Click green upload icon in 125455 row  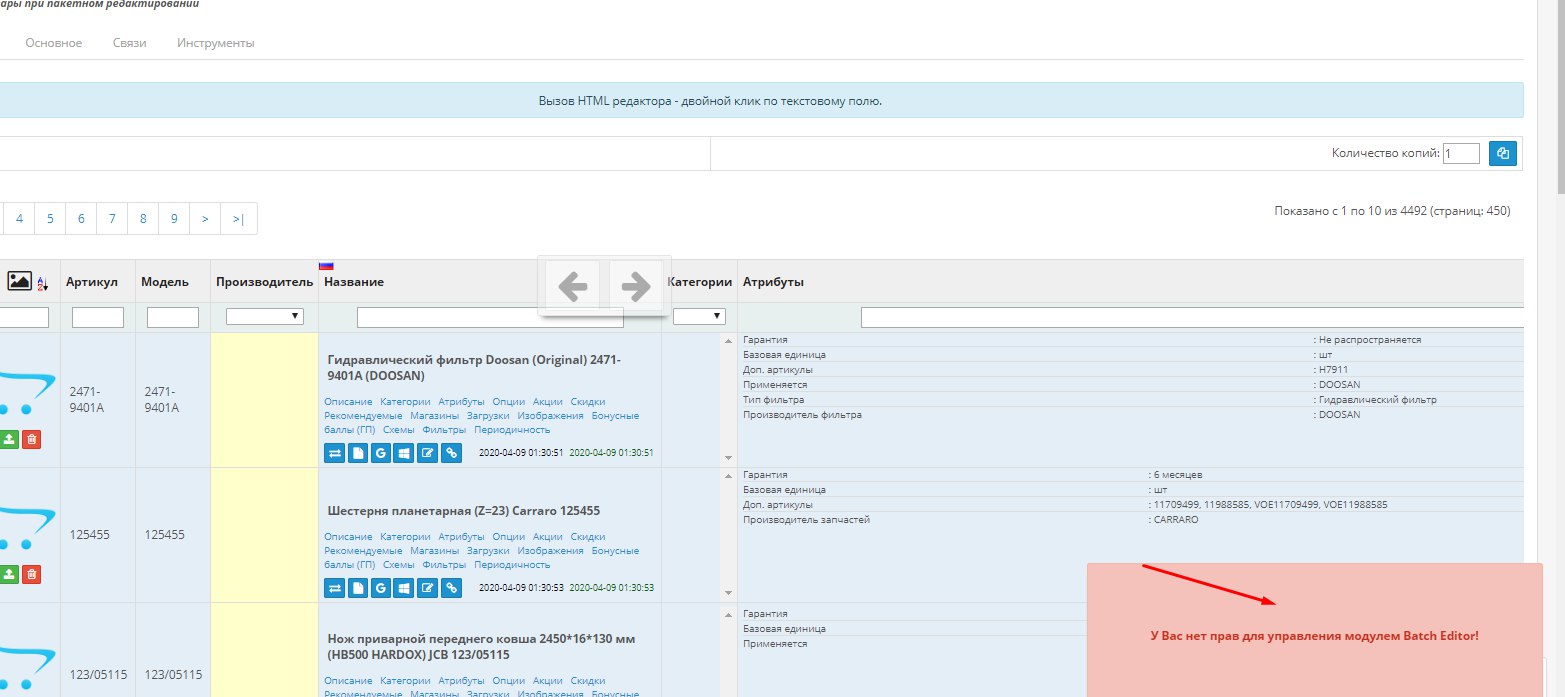pos(9,574)
